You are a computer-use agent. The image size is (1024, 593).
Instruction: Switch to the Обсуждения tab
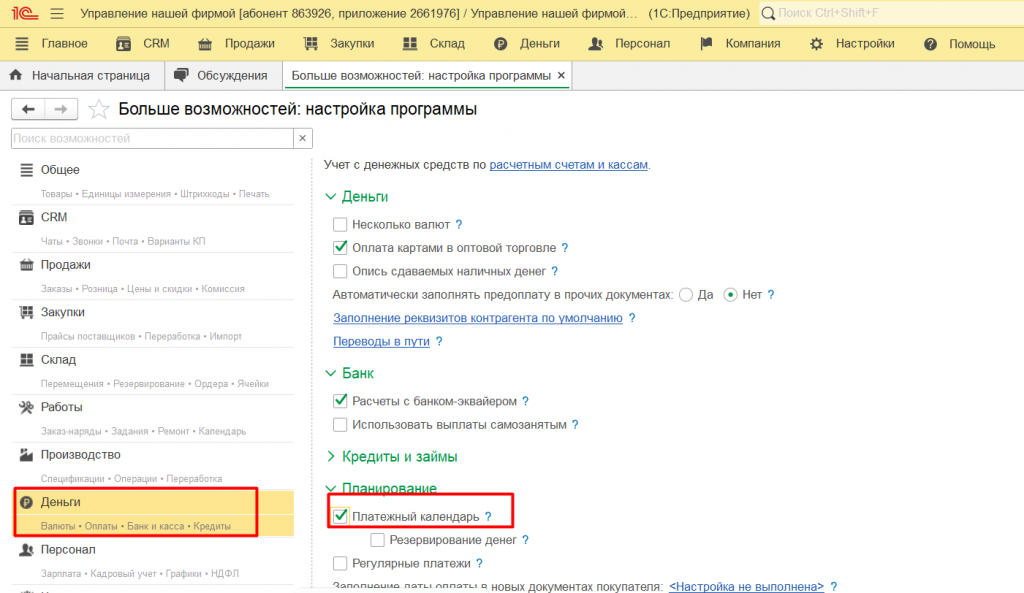pyautogui.click(x=221, y=76)
